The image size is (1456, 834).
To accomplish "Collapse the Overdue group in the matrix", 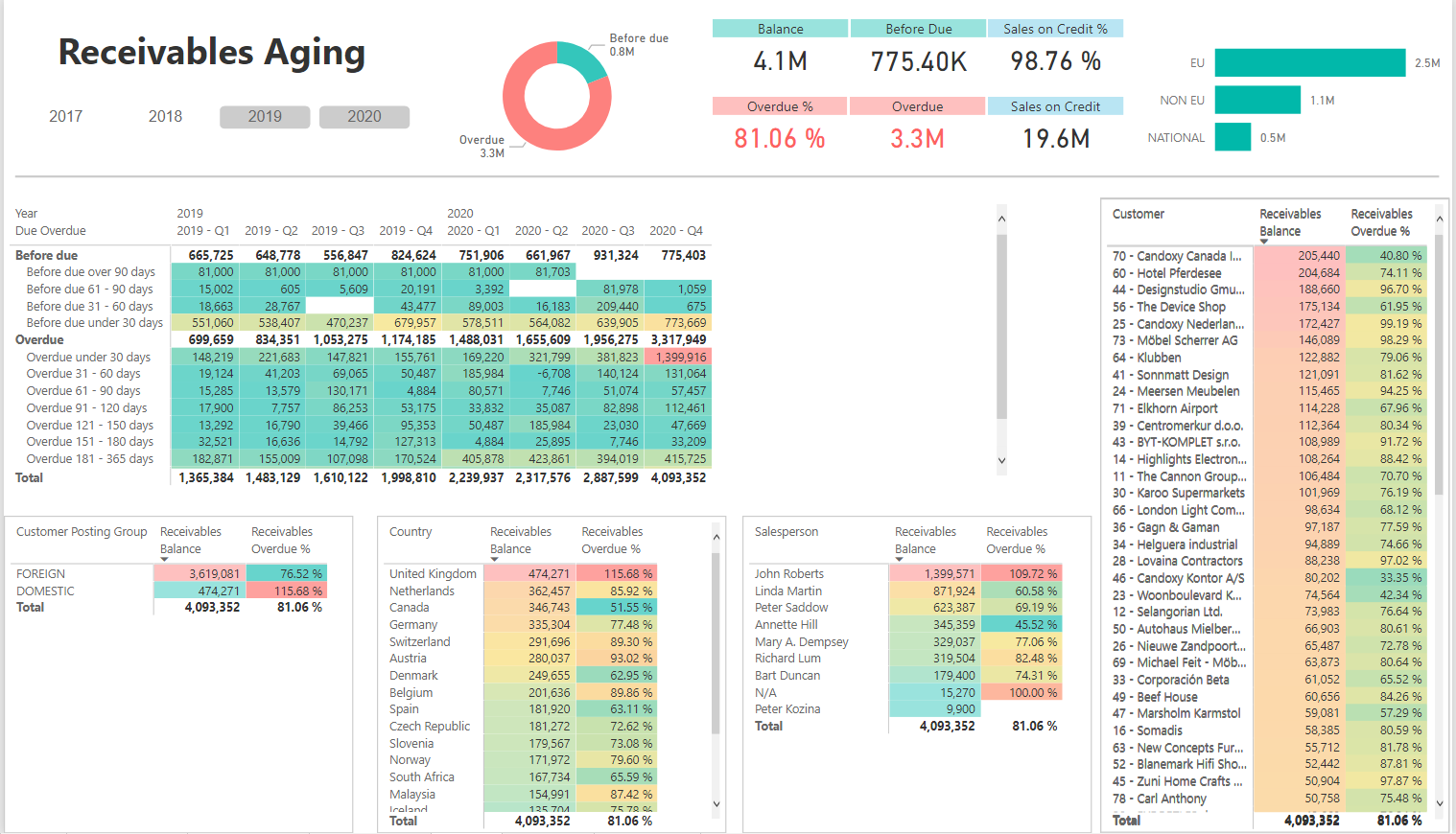I will pyautogui.click(x=39, y=339).
